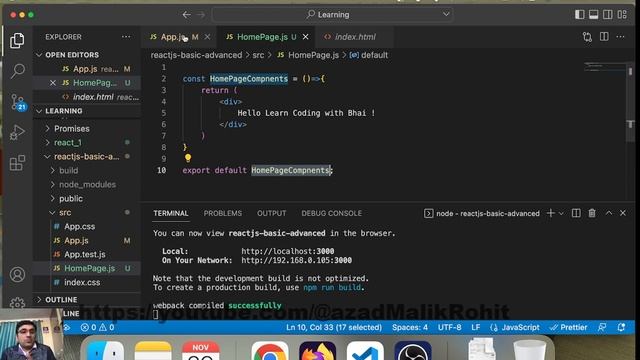Expand the build folder

(87, 170)
